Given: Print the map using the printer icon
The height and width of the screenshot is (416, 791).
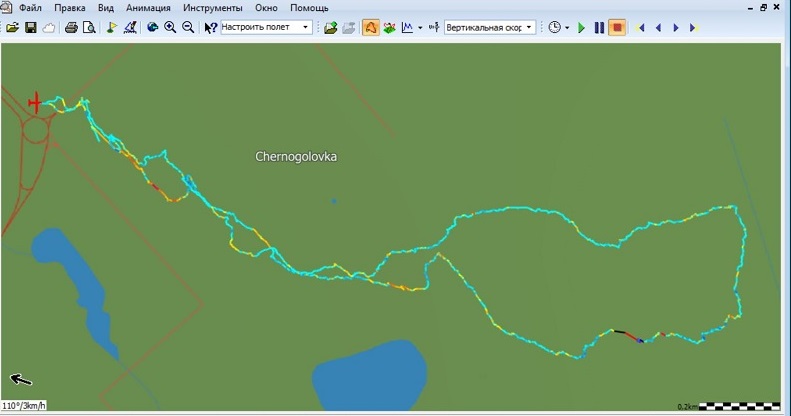Looking at the screenshot, I should 71,28.
